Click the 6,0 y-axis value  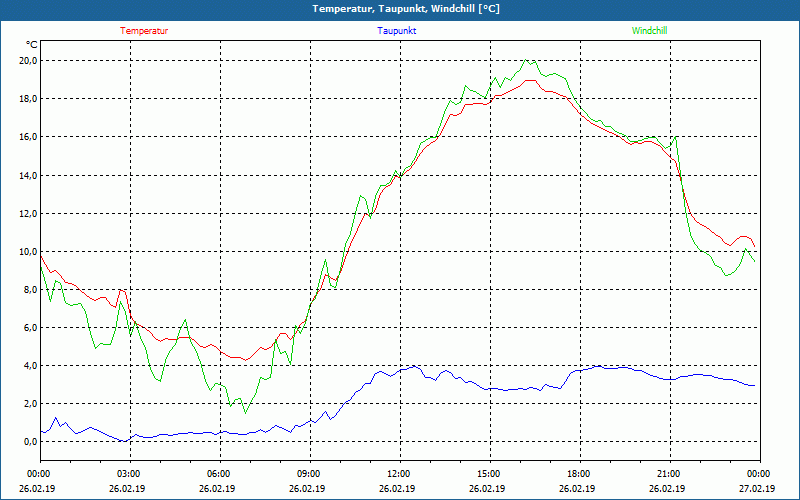(x=31, y=328)
